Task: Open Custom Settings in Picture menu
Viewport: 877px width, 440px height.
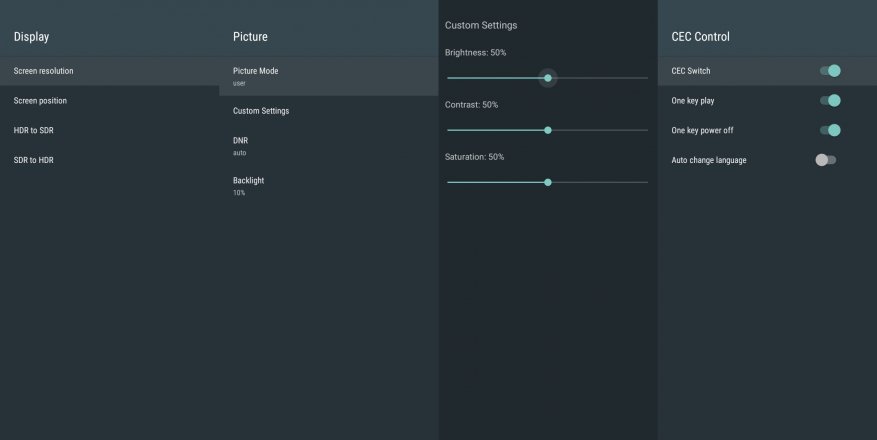Action: click(x=261, y=111)
